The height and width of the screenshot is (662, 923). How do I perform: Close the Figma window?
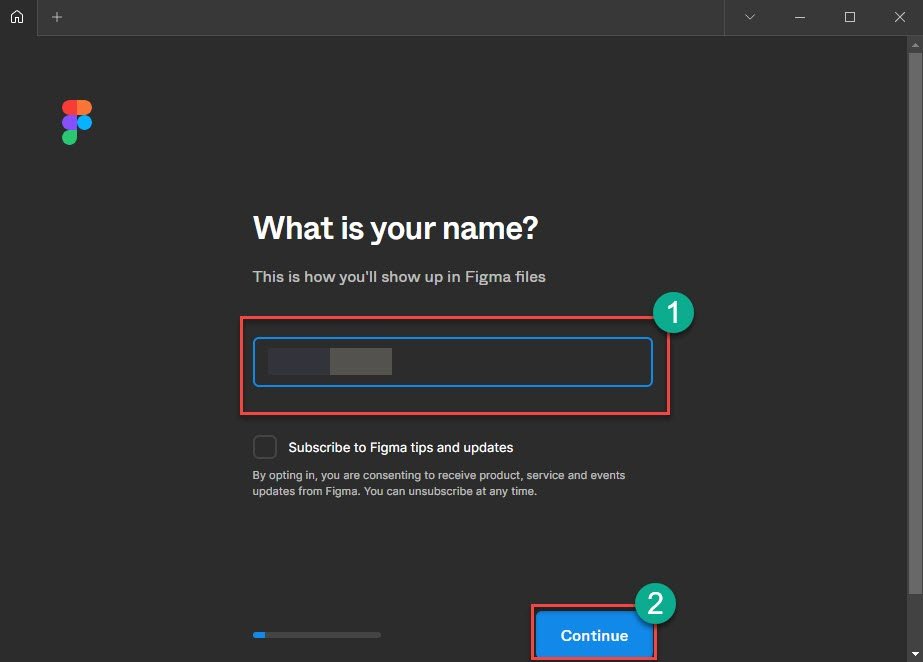899,17
